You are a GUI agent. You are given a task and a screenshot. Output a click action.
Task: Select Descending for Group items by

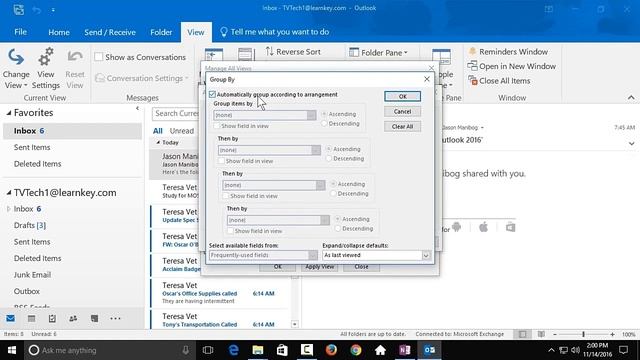pos(324,123)
